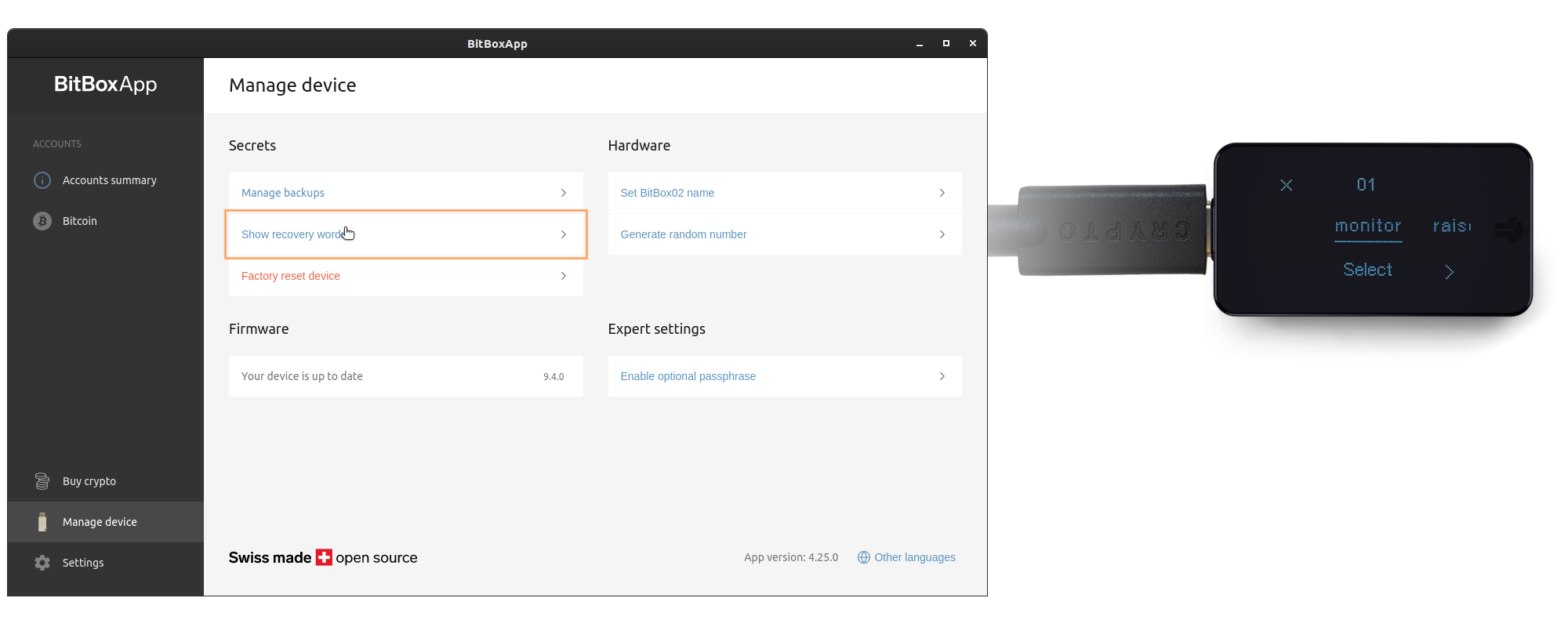Click the BitBoxApp logo in sidebar
The height and width of the screenshot is (627, 1568).
106,84
